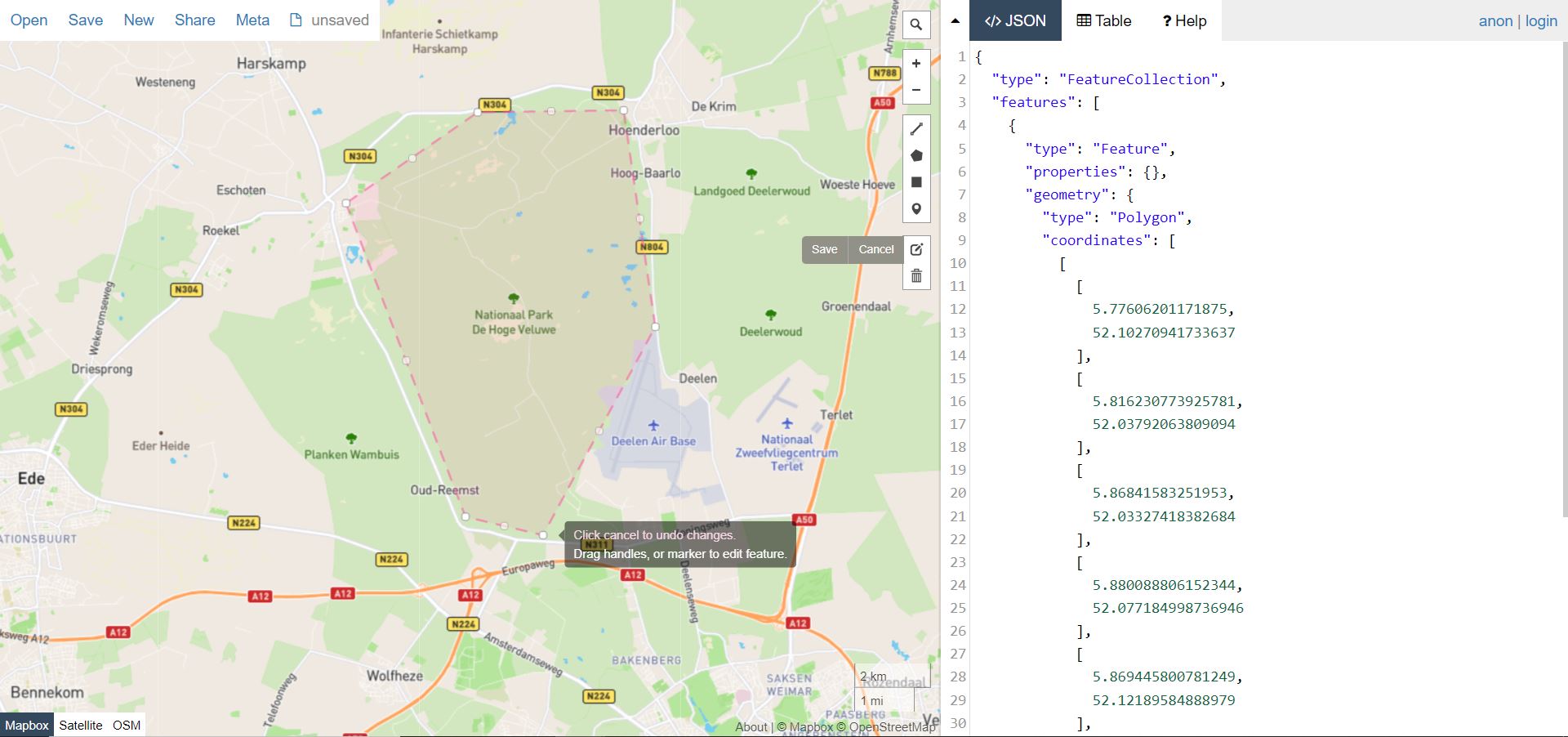Cancel the polygon edits
1568x737 pixels.
point(876,249)
